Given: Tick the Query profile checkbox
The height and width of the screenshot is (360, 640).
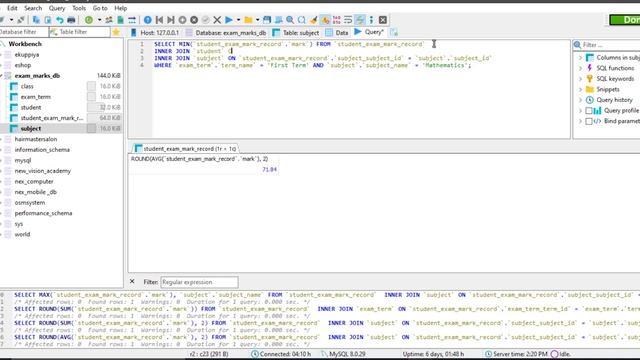Looking at the screenshot, I should pos(589,111).
